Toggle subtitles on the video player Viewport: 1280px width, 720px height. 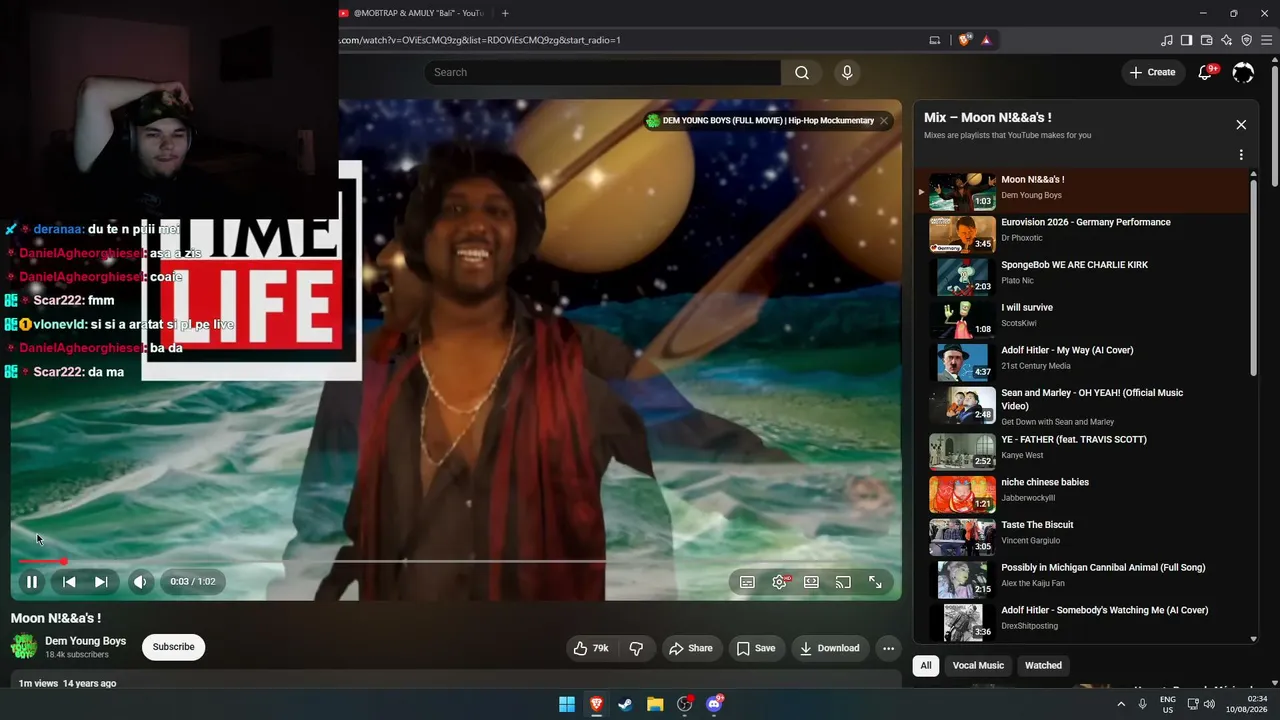click(x=747, y=582)
